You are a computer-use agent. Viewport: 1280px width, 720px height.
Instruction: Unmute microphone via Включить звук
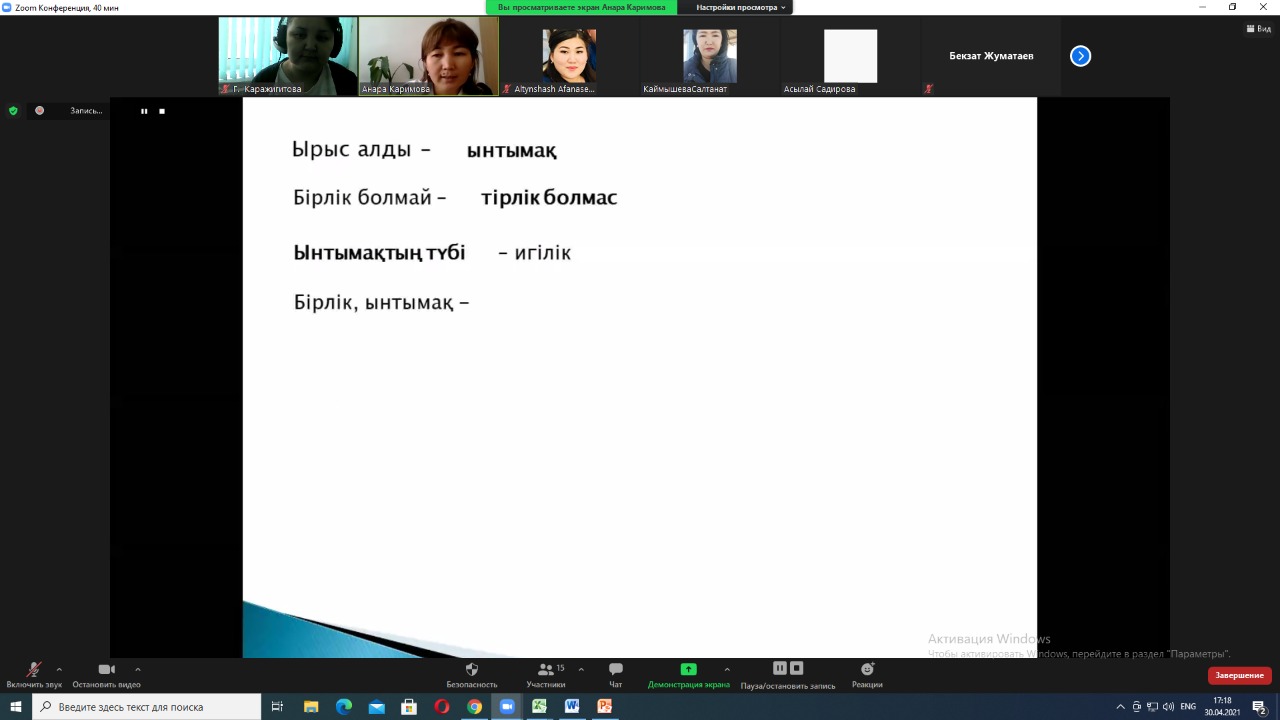(34, 675)
